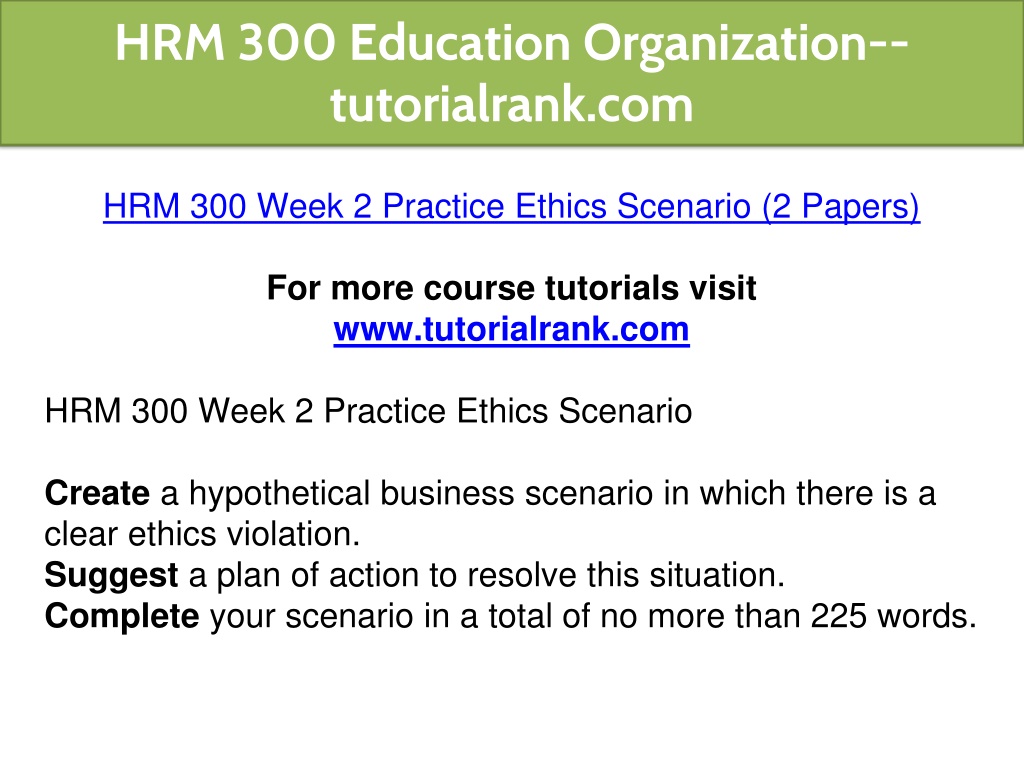Click the bold word 'Complete'
Screen dimensions: 1024x768
tap(121, 616)
